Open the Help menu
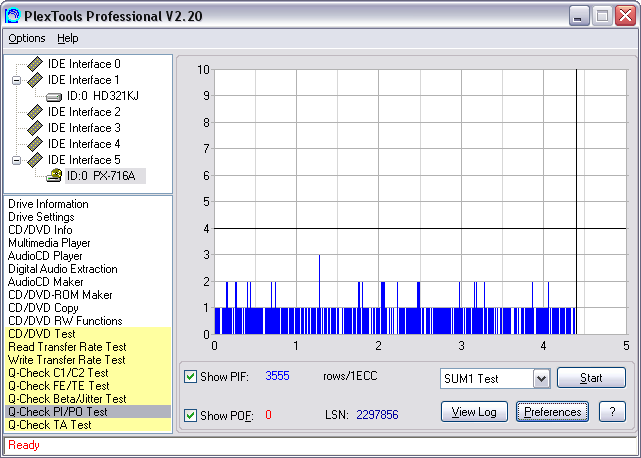The height and width of the screenshot is (458, 641). click(67, 38)
